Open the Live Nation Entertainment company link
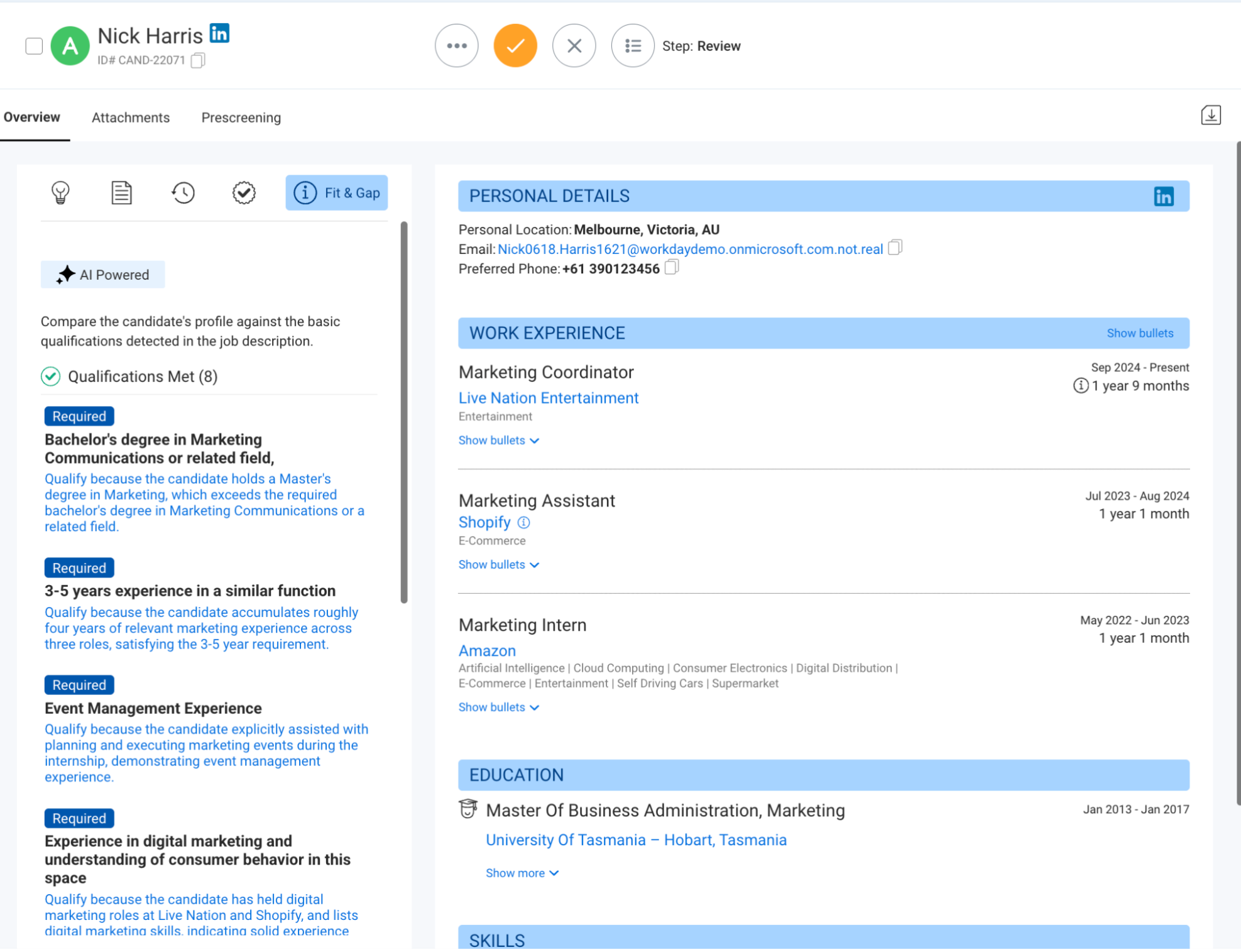 point(548,398)
